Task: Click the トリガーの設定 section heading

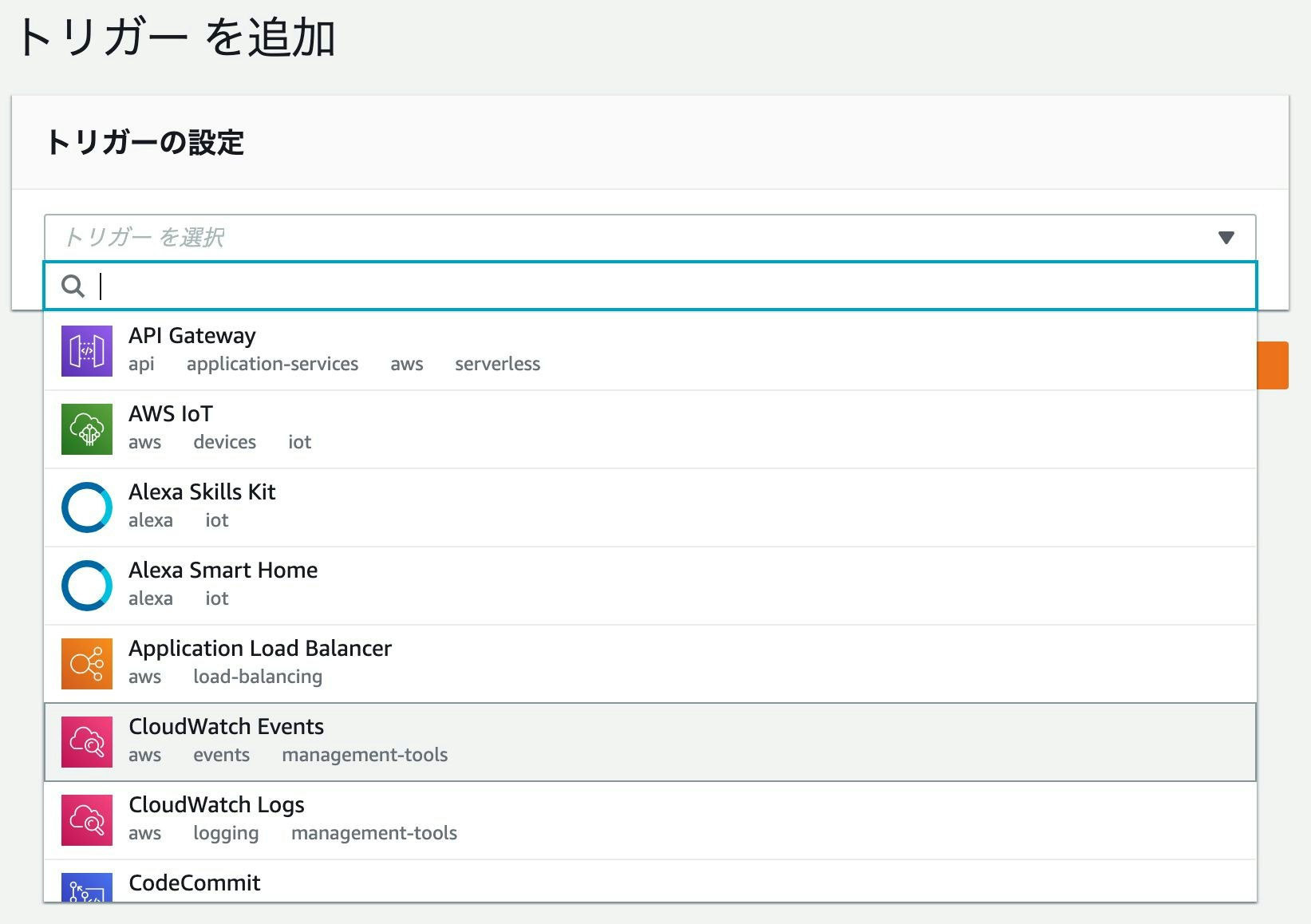Action: point(144,143)
